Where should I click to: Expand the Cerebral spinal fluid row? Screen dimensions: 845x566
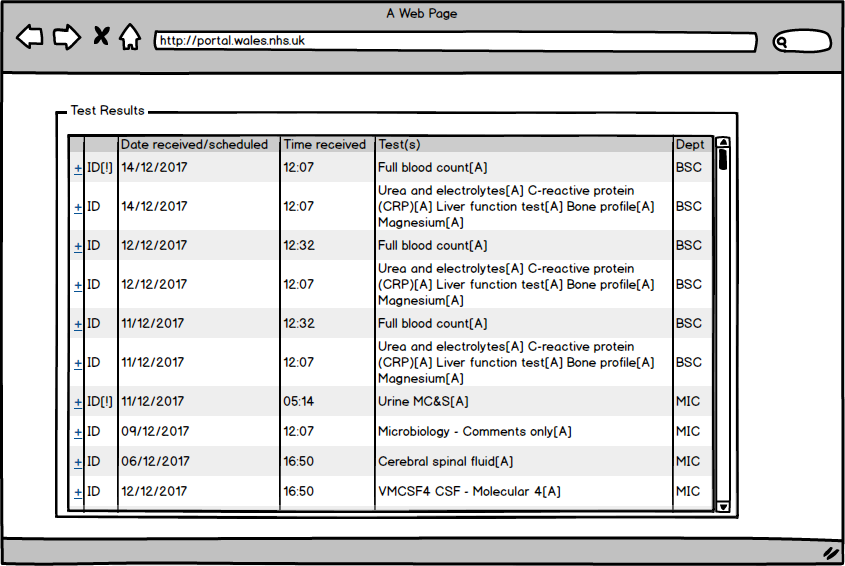[78, 462]
